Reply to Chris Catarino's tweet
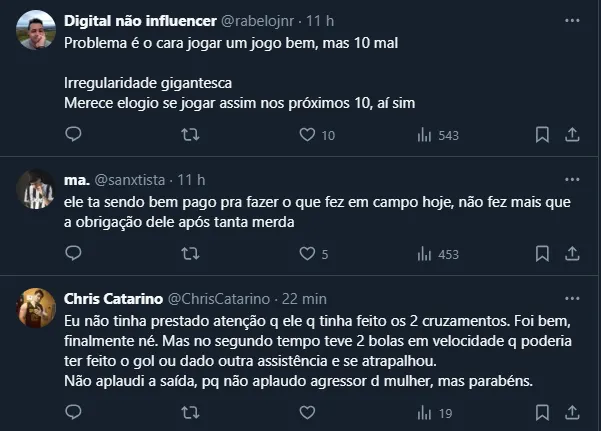Screen dimensions: 601x431 (73, 412)
